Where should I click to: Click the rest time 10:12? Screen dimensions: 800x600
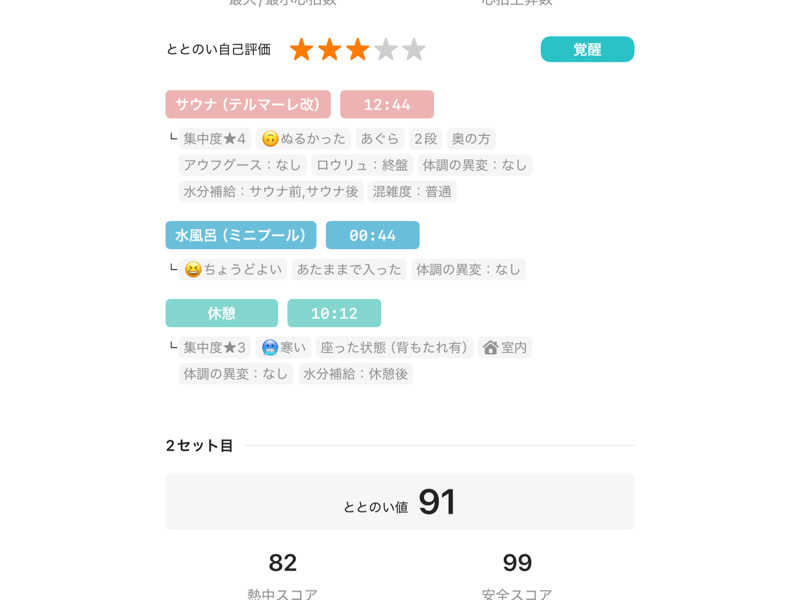coord(334,313)
